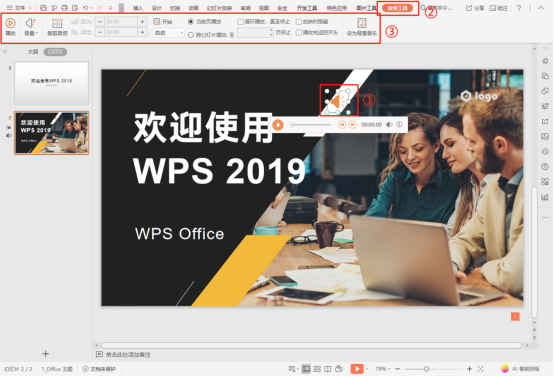Click the Undo arrow icon
The image size is (554, 377).
click(86, 8)
